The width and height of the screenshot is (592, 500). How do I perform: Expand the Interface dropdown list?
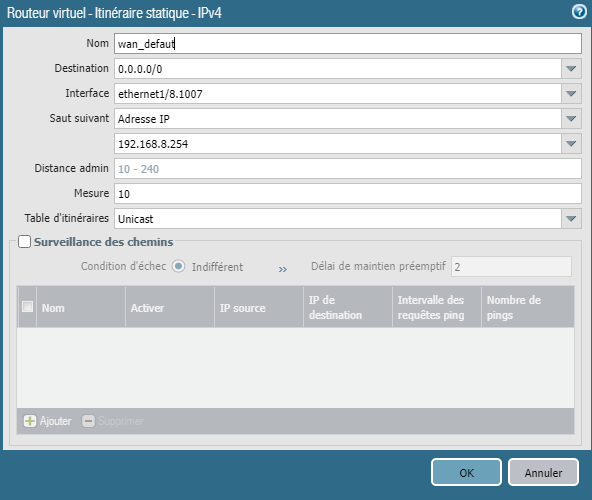click(571, 94)
